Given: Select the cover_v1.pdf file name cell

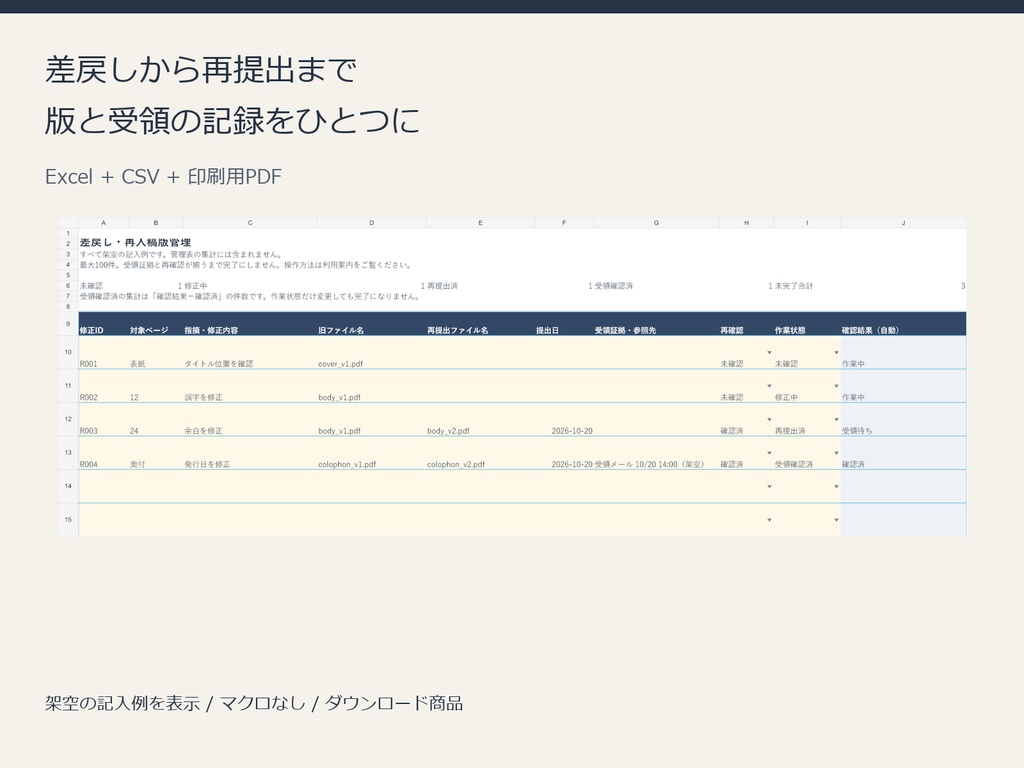Looking at the screenshot, I should pyautogui.click(x=372, y=353).
